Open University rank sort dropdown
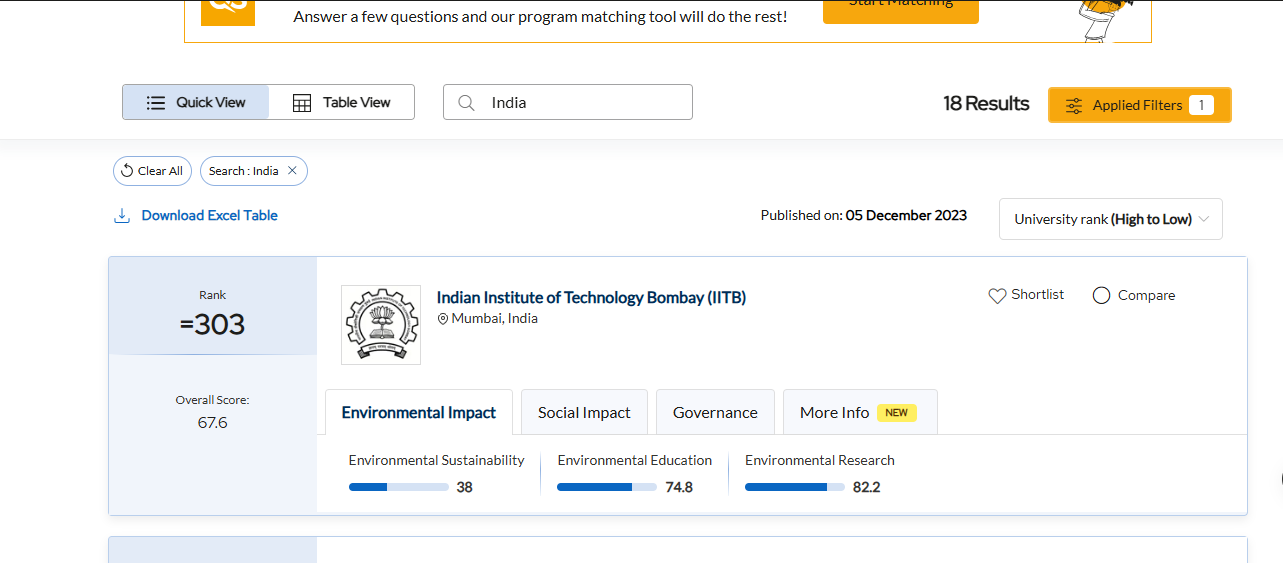 [x=1111, y=219]
